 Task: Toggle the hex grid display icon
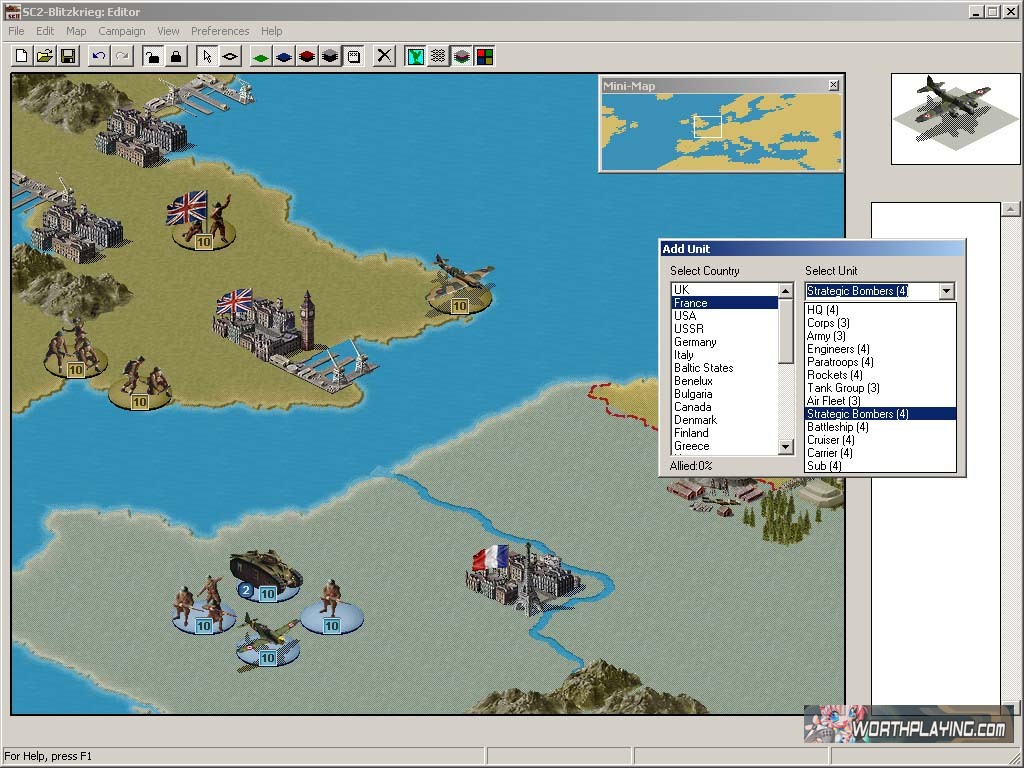438,56
